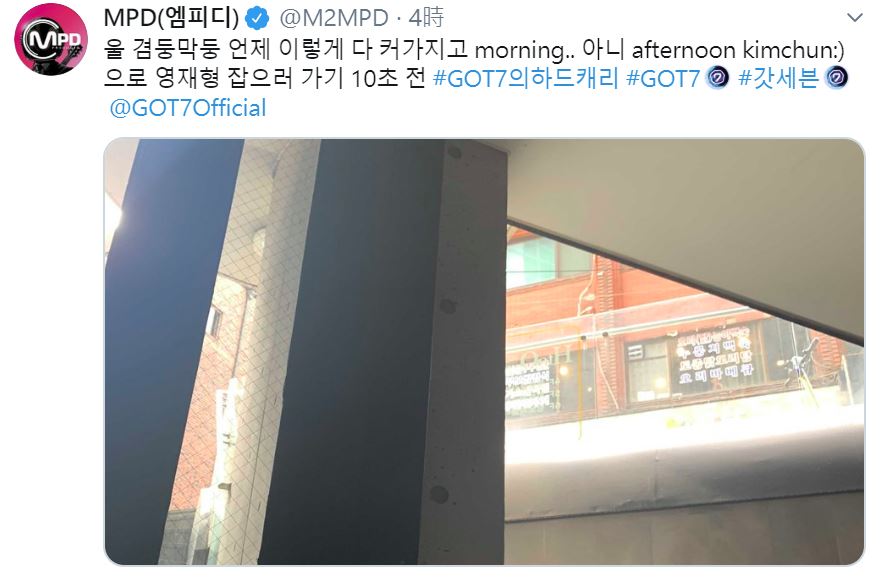880x587 pixels.
Task: Click the emoji icon after #GOT7
Action: tap(717, 77)
